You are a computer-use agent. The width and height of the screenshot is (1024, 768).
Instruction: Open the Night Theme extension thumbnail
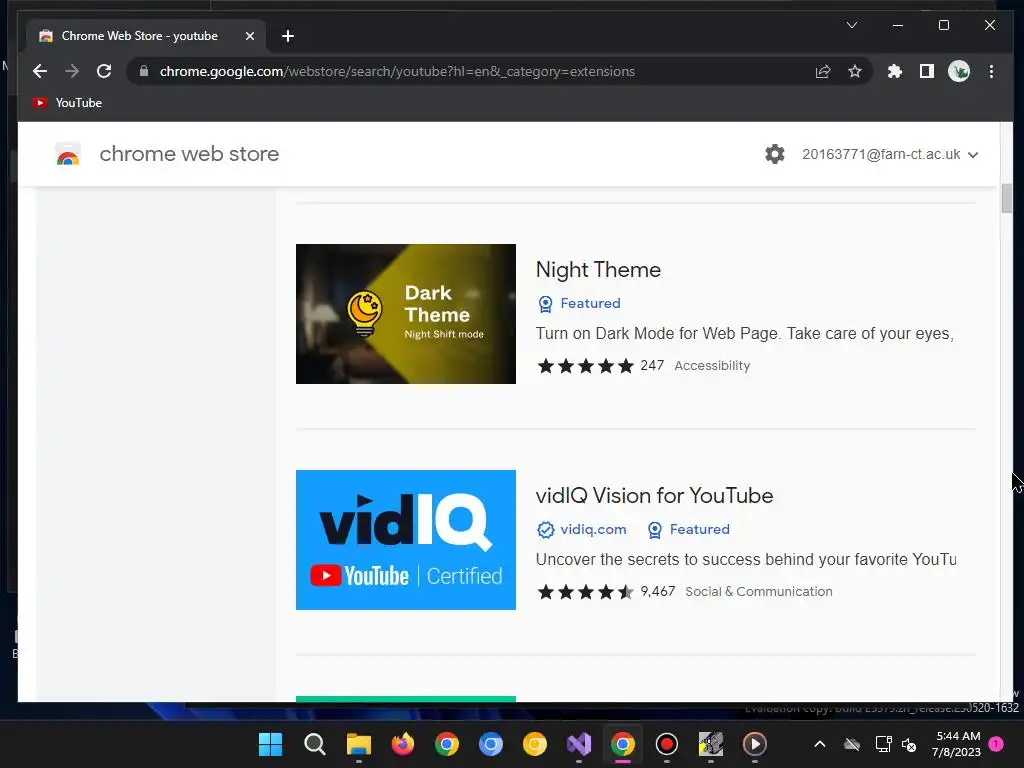[x=406, y=314]
